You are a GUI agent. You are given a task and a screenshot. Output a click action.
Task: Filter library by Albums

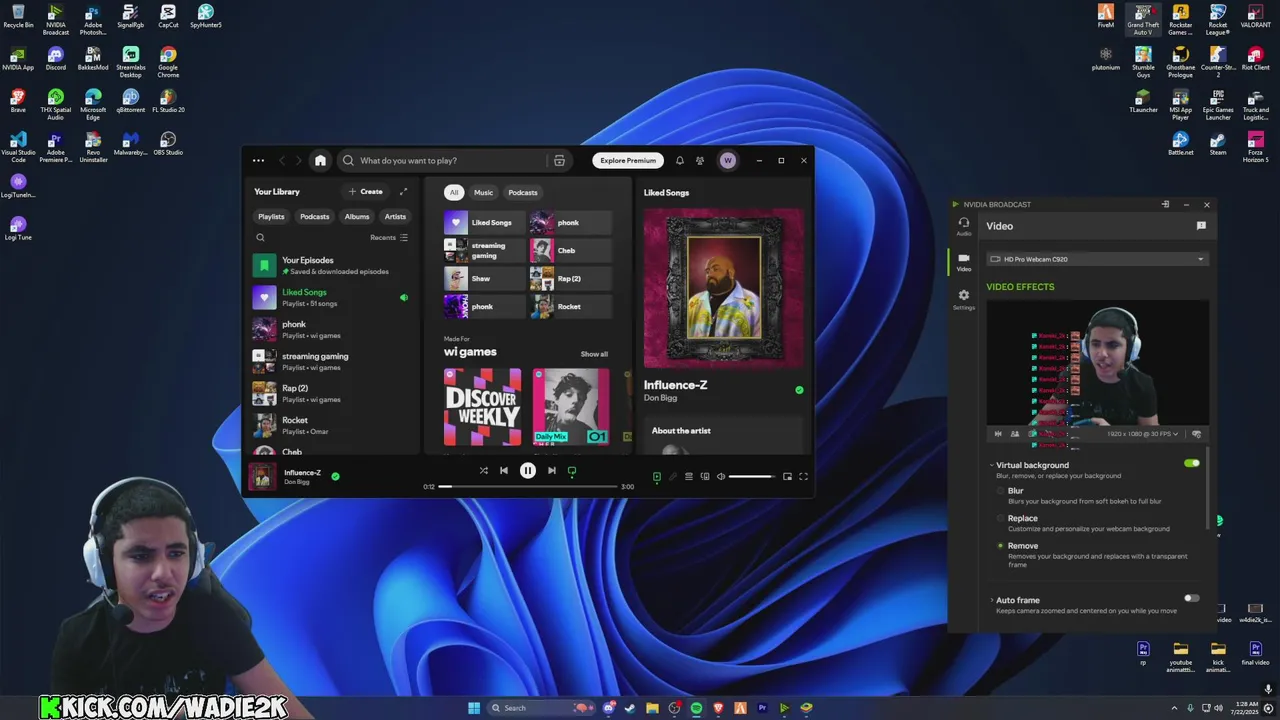[x=357, y=216]
